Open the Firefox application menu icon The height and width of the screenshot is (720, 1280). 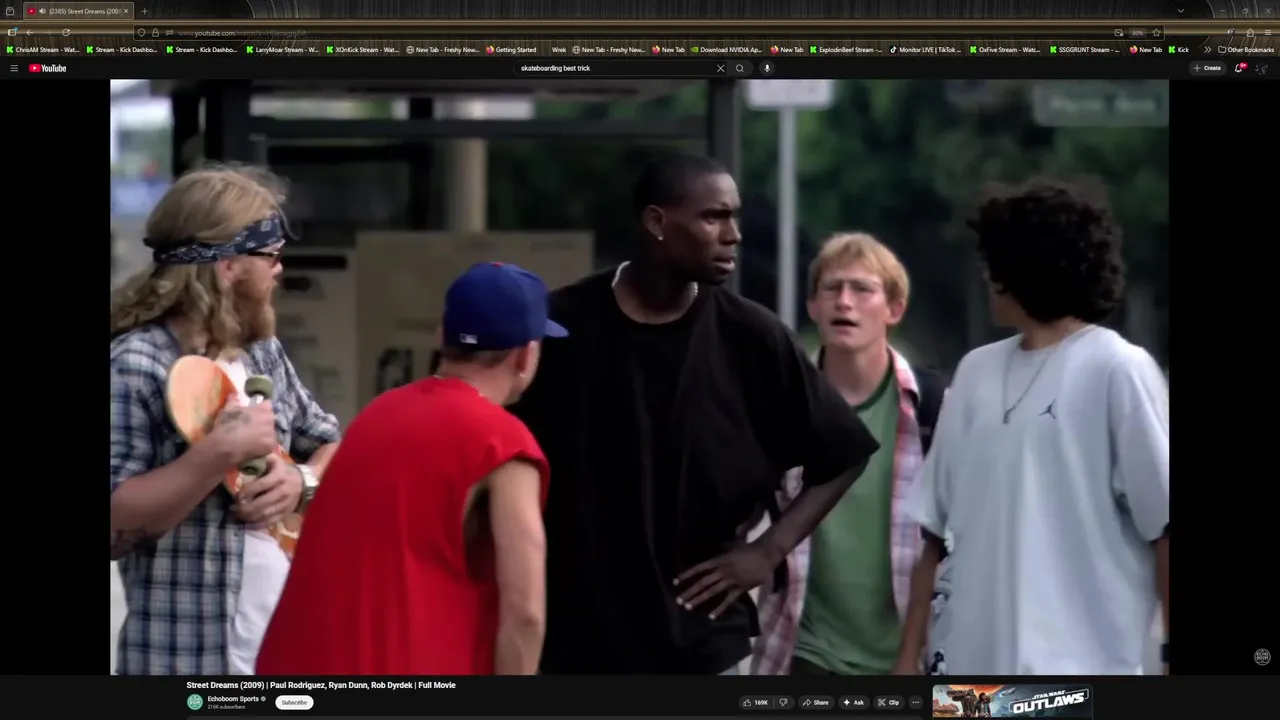(1268, 32)
